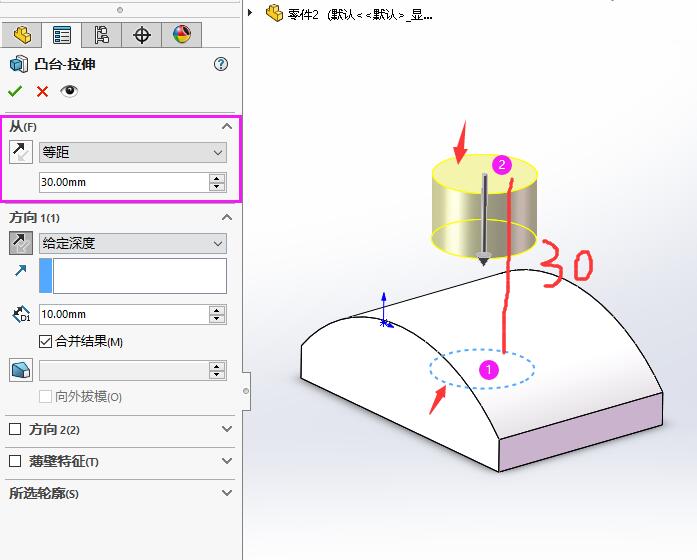Click the 零件2 part icon in viewport
Screen dimensions: 697x560
click(274, 13)
